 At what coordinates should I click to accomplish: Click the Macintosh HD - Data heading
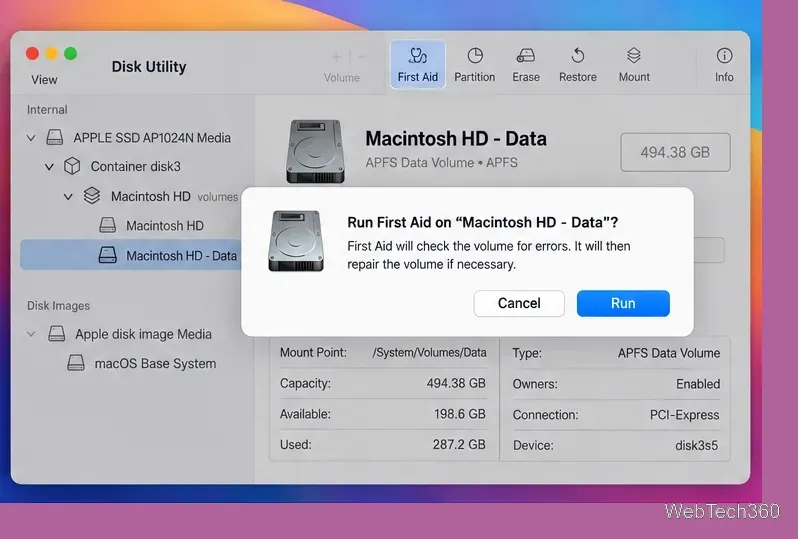point(456,138)
